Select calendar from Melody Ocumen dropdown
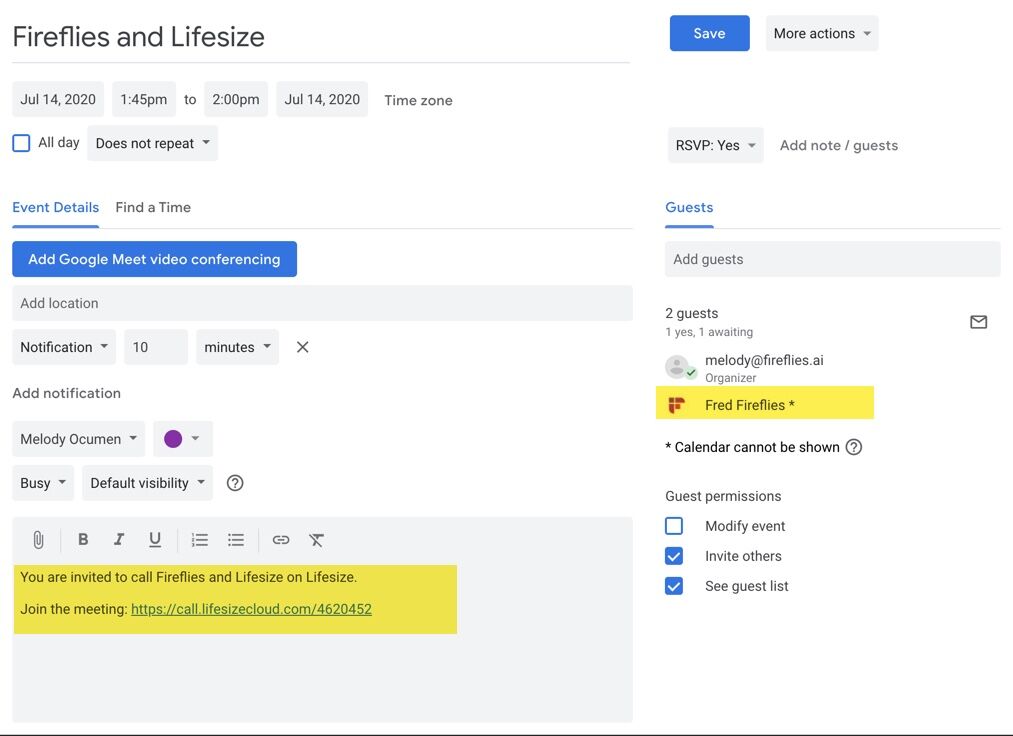This screenshot has width=1013, height=736. pyautogui.click(x=78, y=439)
